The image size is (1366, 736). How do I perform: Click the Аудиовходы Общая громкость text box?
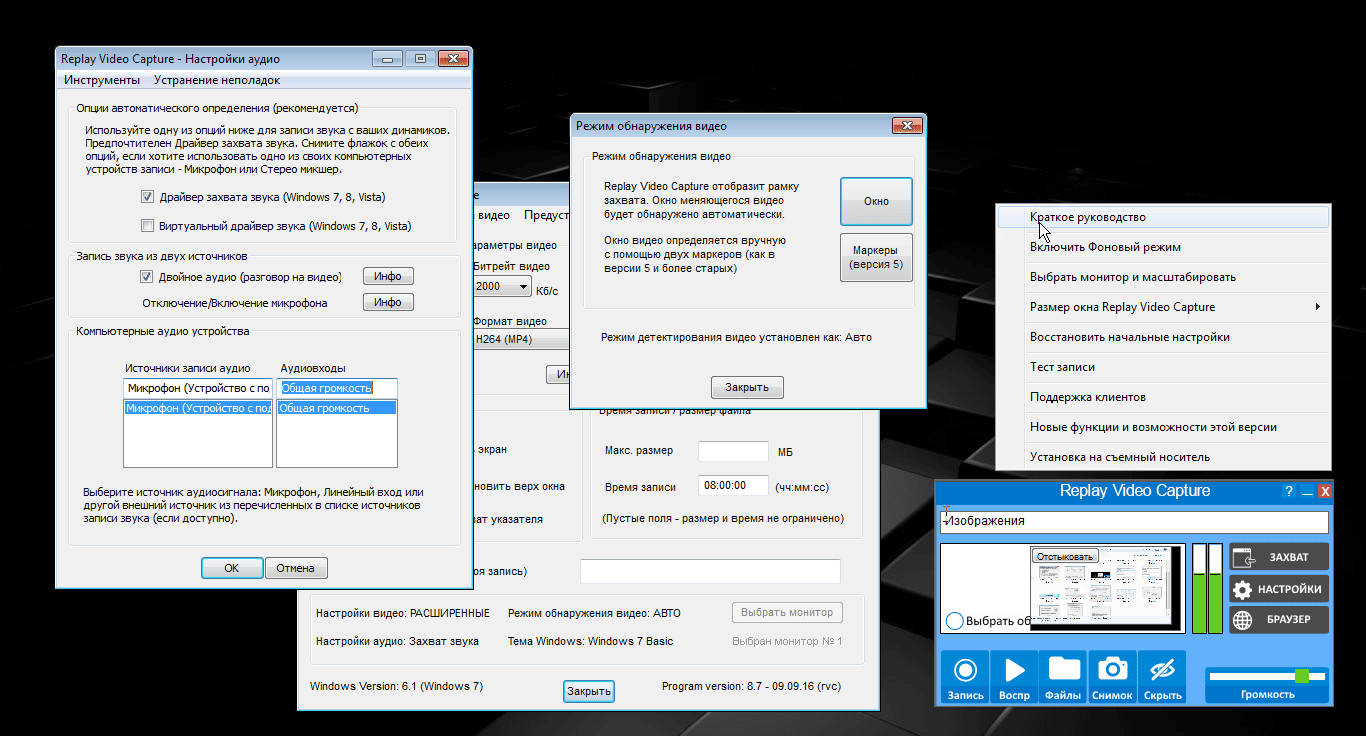(x=337, y=388)
